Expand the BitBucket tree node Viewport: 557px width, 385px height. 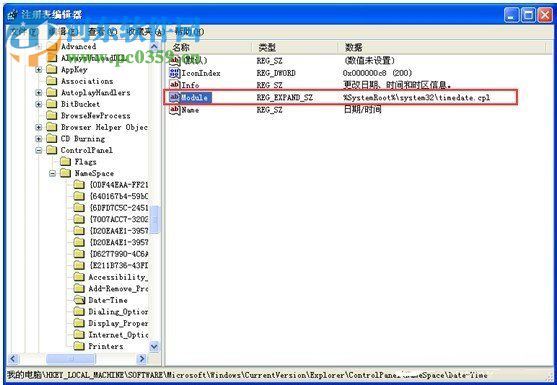coord(38,104)
